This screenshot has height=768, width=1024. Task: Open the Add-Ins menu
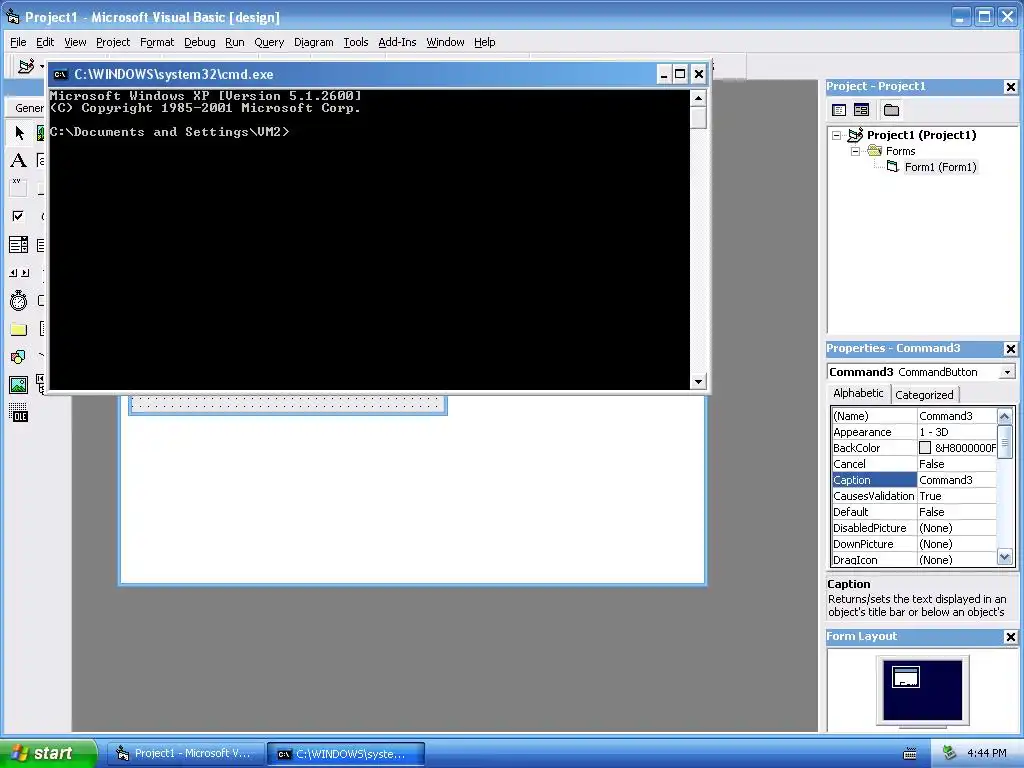pyautogui.click(x=397, y=42)
